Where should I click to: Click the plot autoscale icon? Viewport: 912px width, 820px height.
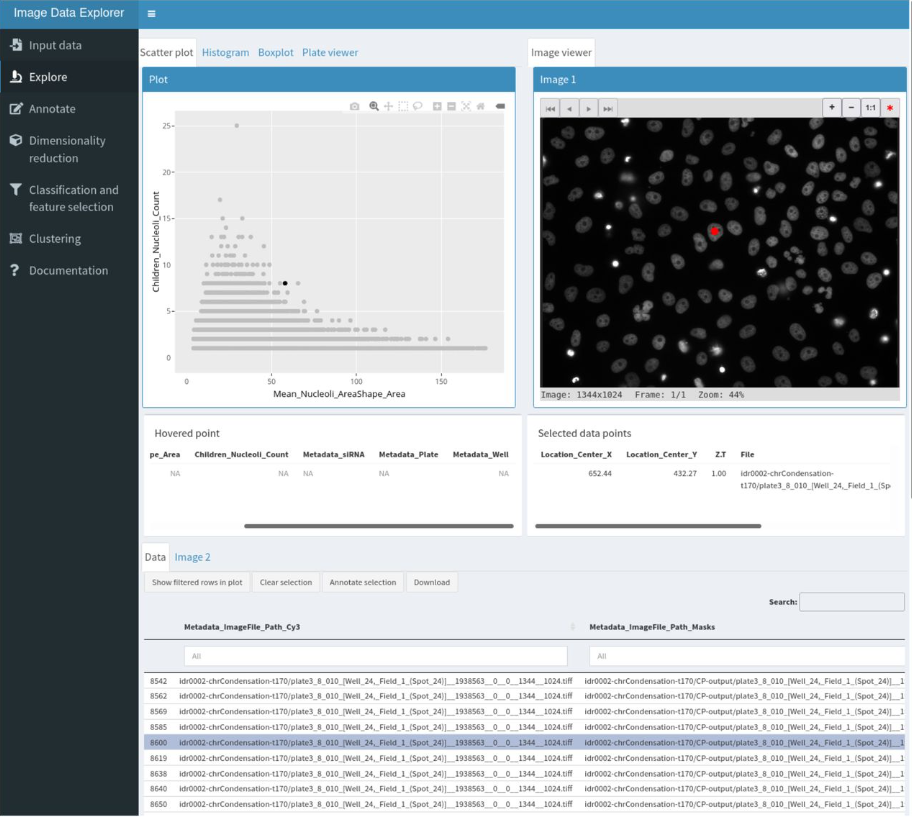point(466,106)
